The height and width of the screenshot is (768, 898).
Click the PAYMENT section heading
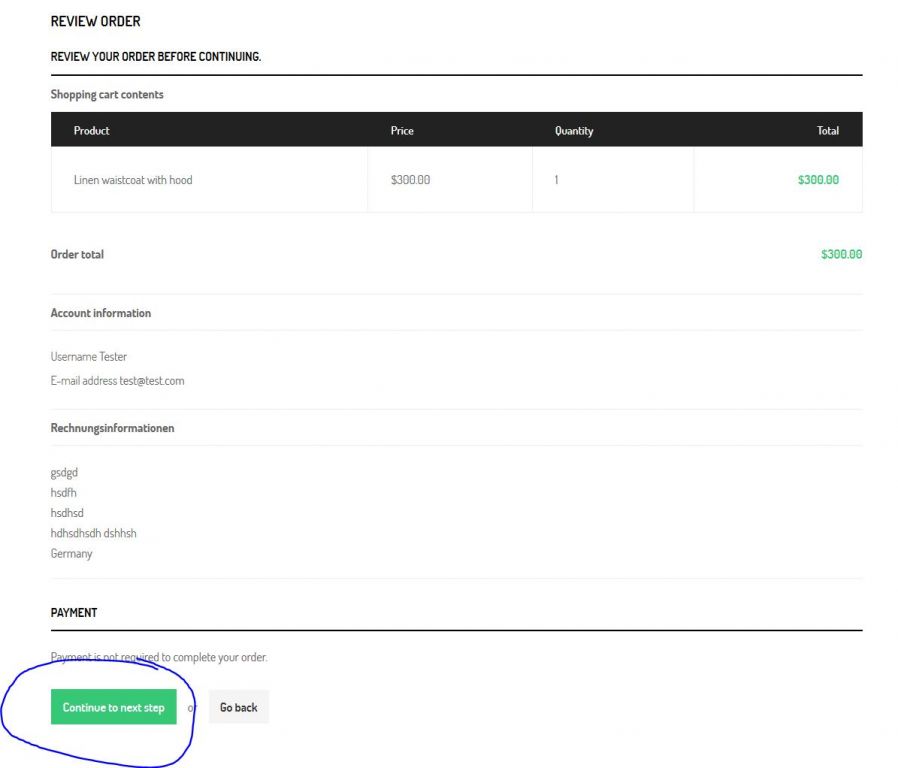point(74,612)
